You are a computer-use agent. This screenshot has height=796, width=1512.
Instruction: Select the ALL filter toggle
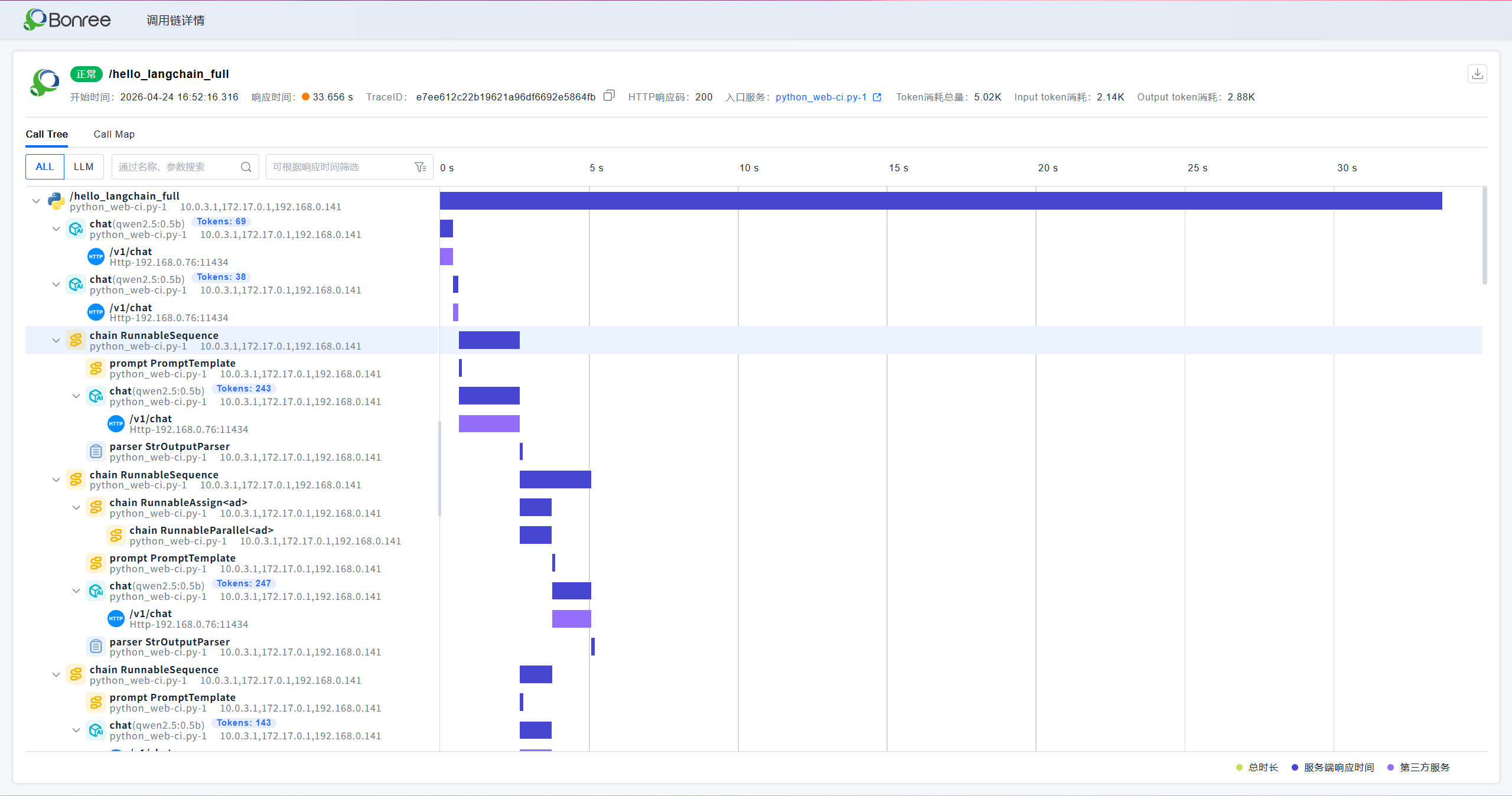(x=45, y=167)
